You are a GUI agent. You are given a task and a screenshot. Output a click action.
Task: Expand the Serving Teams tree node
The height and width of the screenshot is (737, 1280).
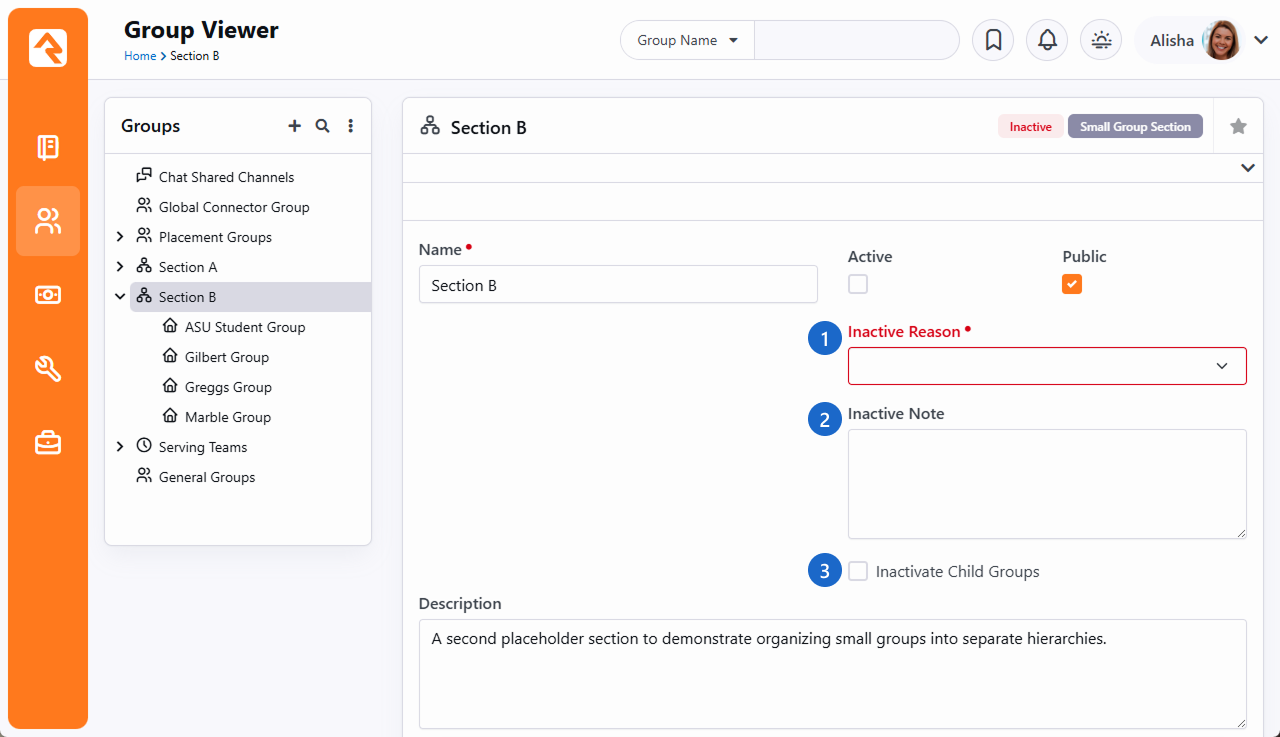tap(120, 447)
